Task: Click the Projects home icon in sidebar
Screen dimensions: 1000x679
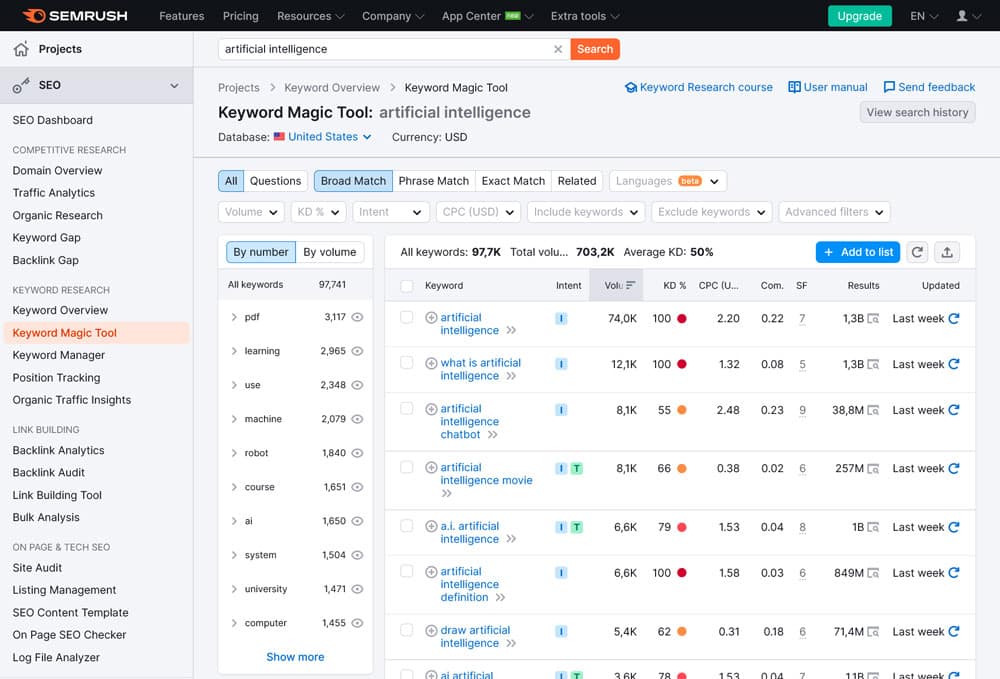Action: click(x=21, y=49)
